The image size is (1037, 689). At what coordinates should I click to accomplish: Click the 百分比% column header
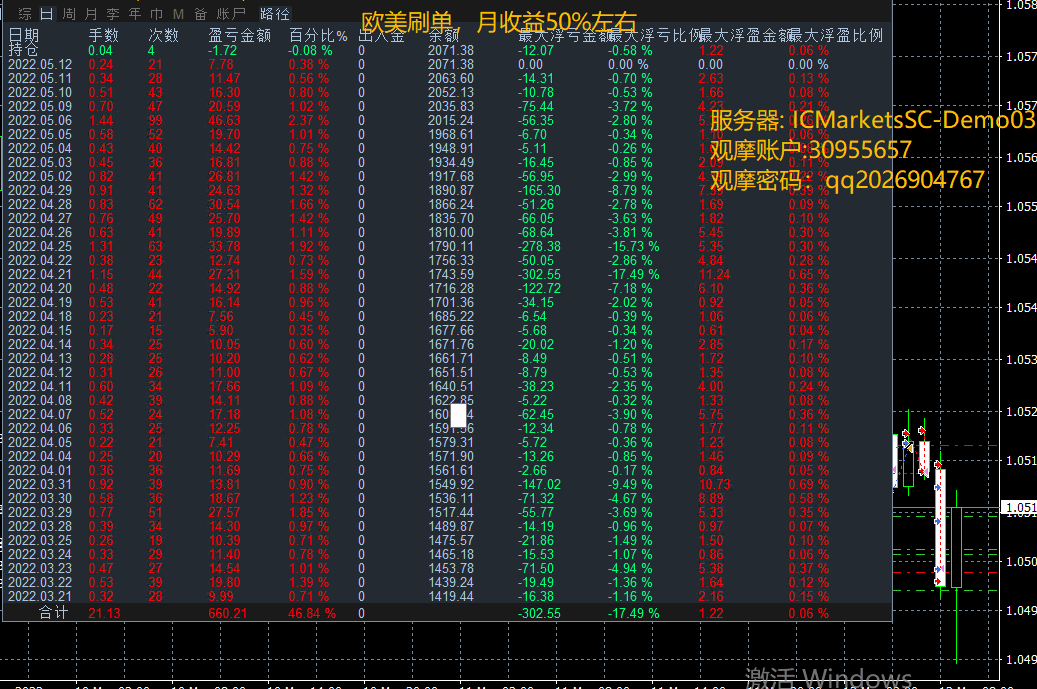318,35
